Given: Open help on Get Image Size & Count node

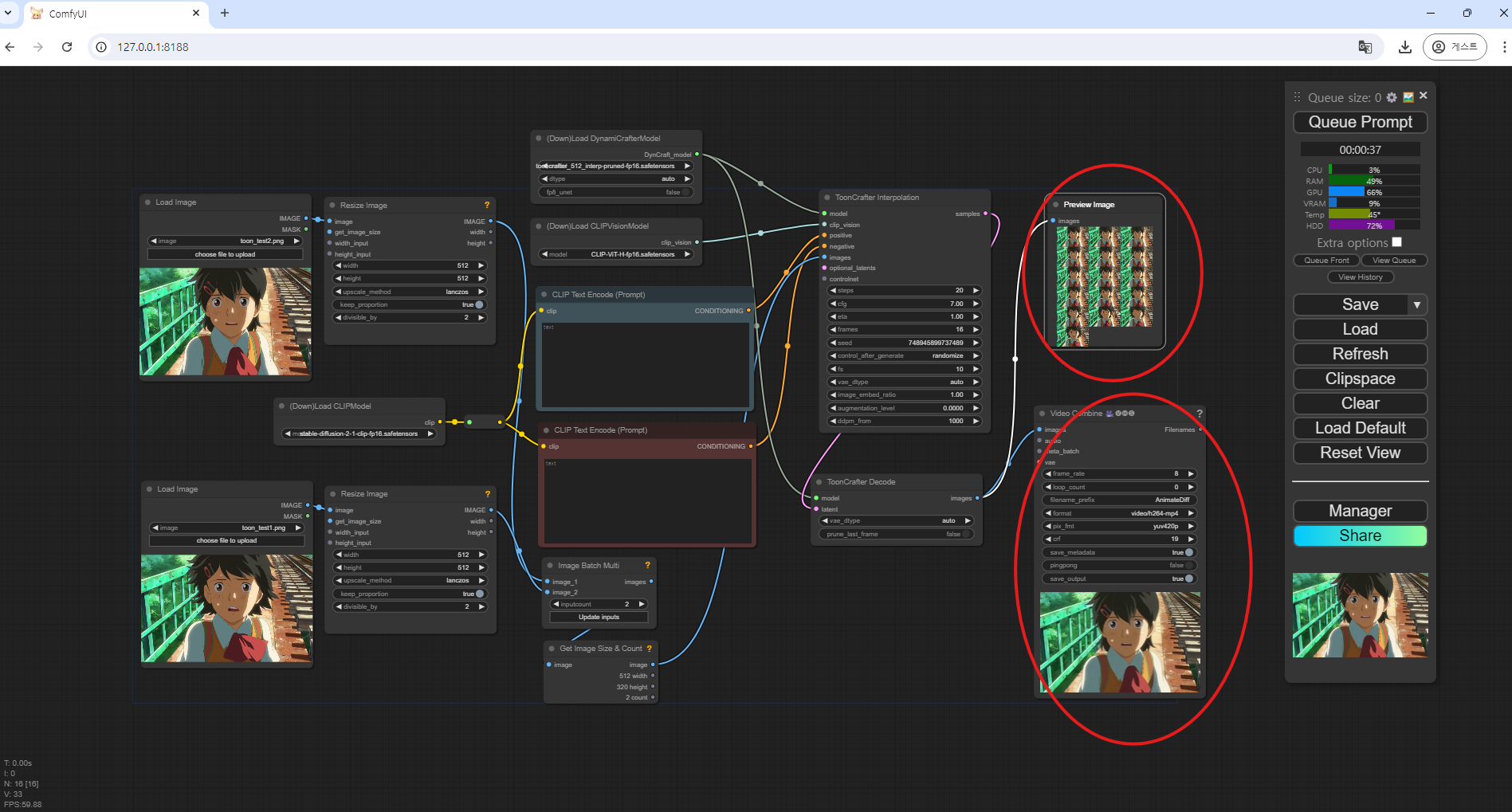Looking at the screenshot, I should [x=649, y=649].
